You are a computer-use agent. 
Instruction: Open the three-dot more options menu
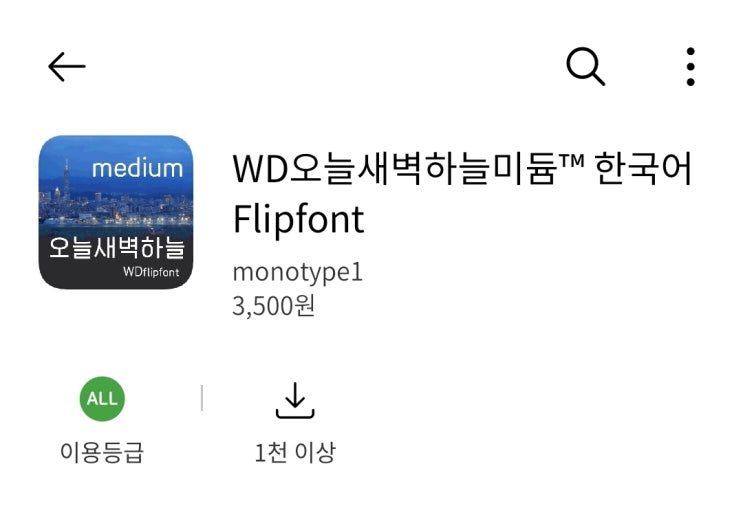click(690, 67)
